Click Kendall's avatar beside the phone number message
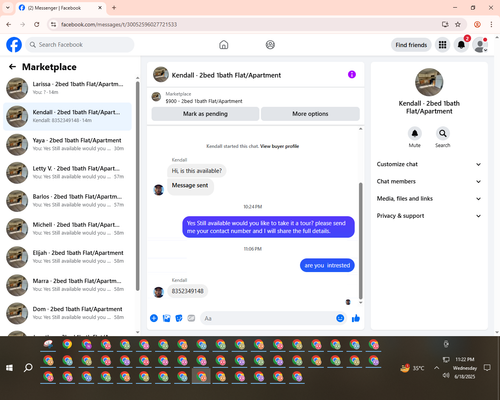The width and height of the screenshot is (500, 400). pyautogui.click(x=159, y=292)
